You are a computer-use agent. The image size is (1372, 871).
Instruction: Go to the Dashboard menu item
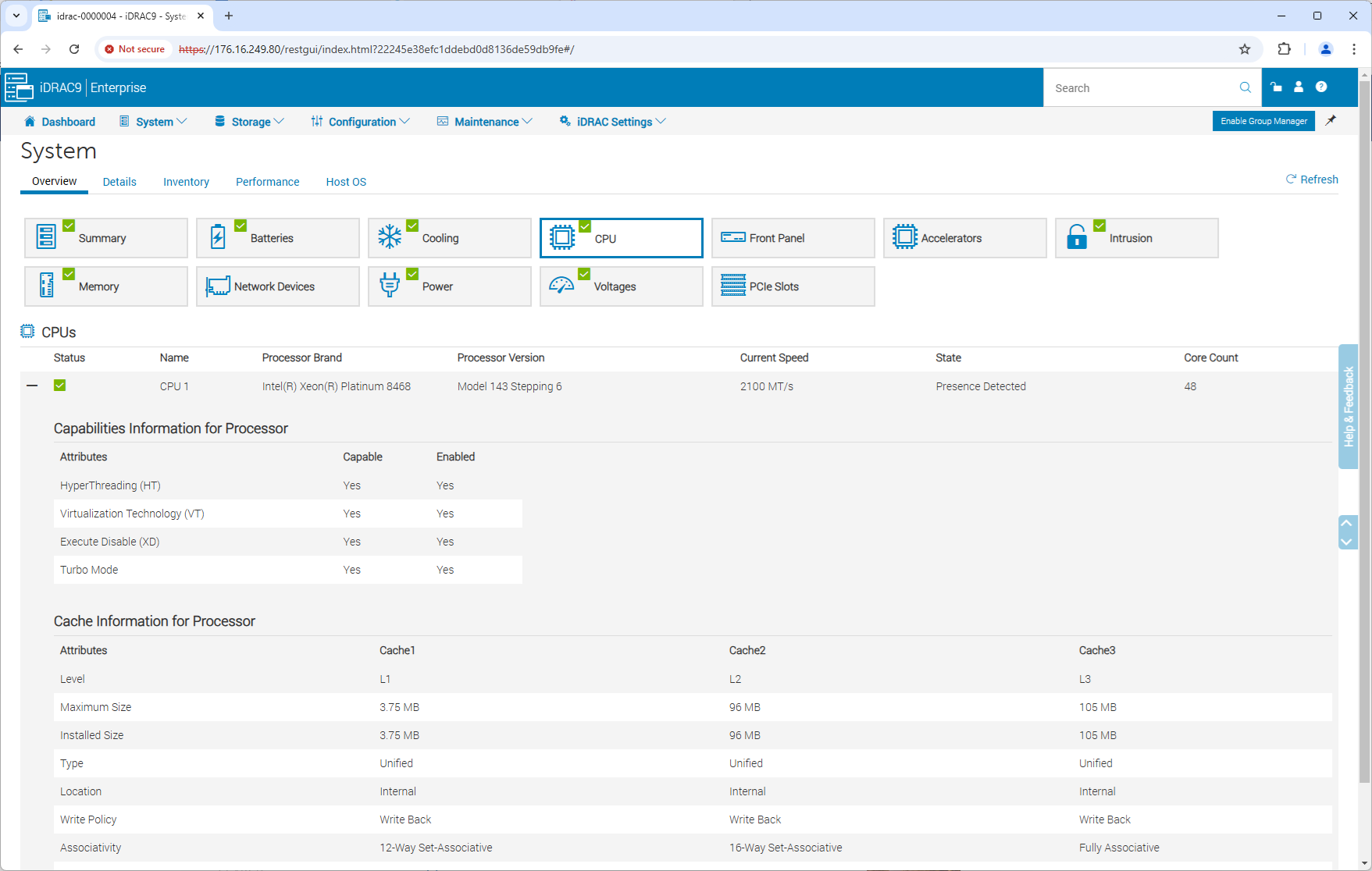[59, 122]
